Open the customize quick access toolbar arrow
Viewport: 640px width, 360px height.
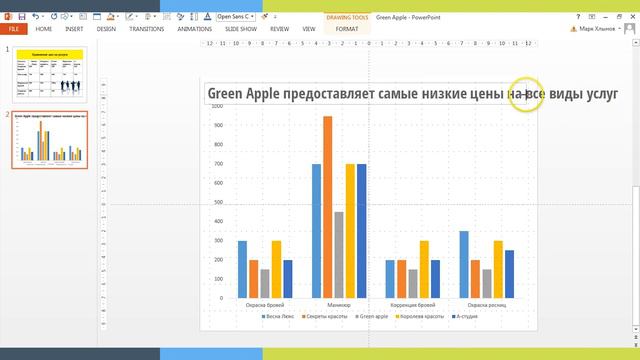coord(275,17)
